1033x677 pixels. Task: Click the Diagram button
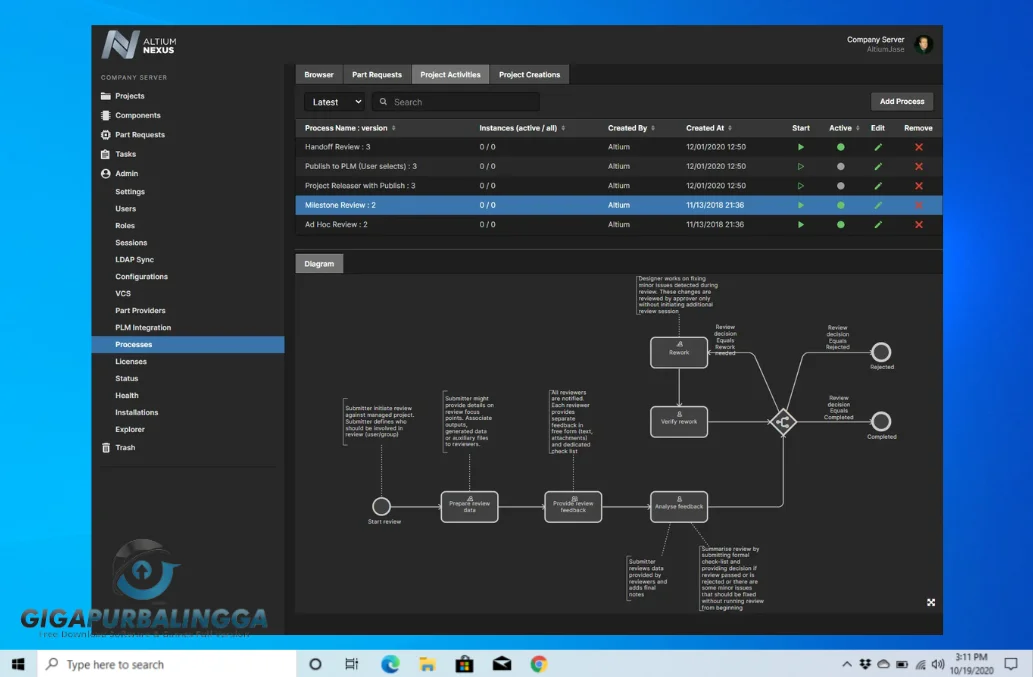tap(319, 263)
